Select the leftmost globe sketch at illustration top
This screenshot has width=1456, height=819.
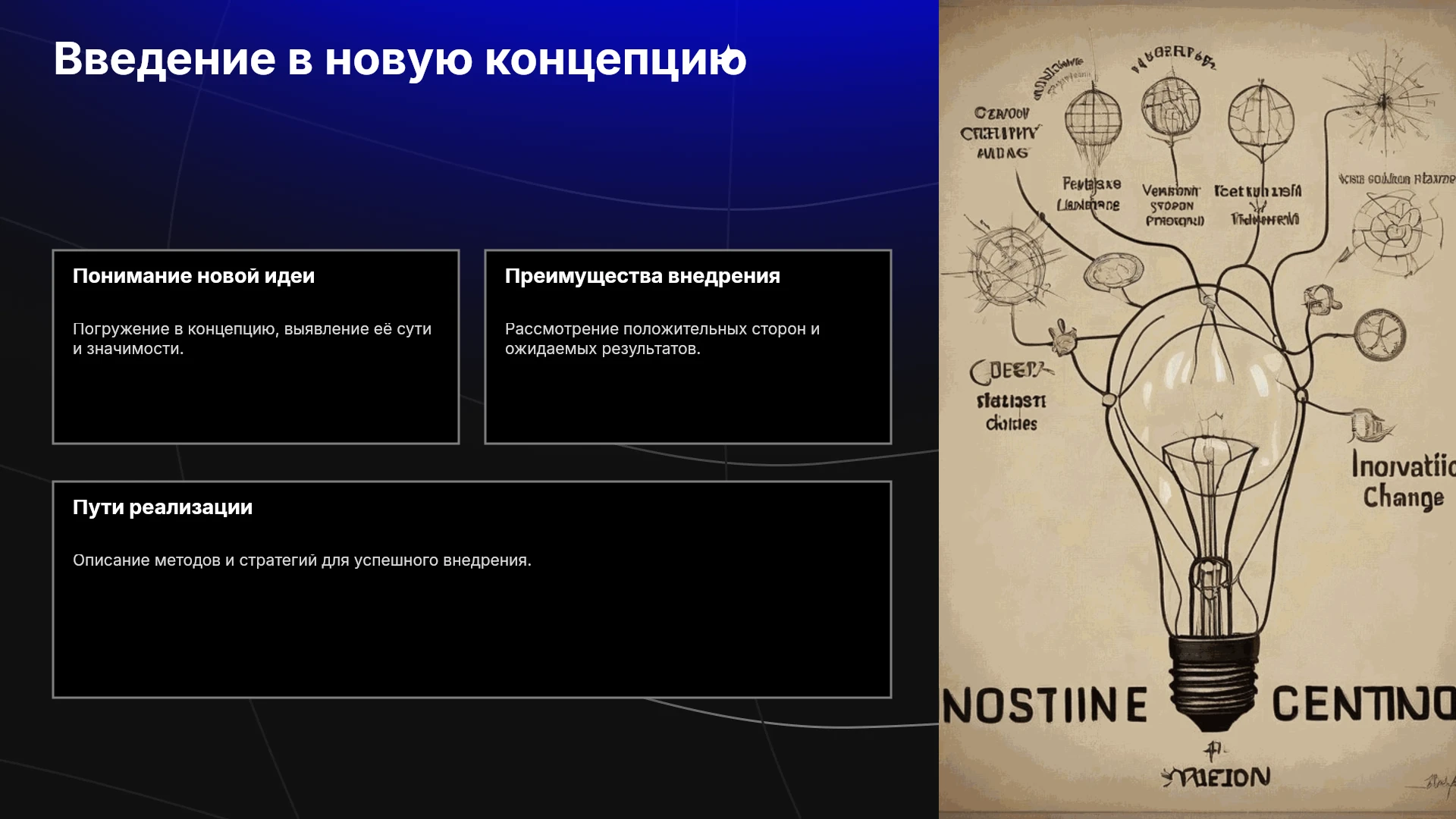coord(1093,120)
